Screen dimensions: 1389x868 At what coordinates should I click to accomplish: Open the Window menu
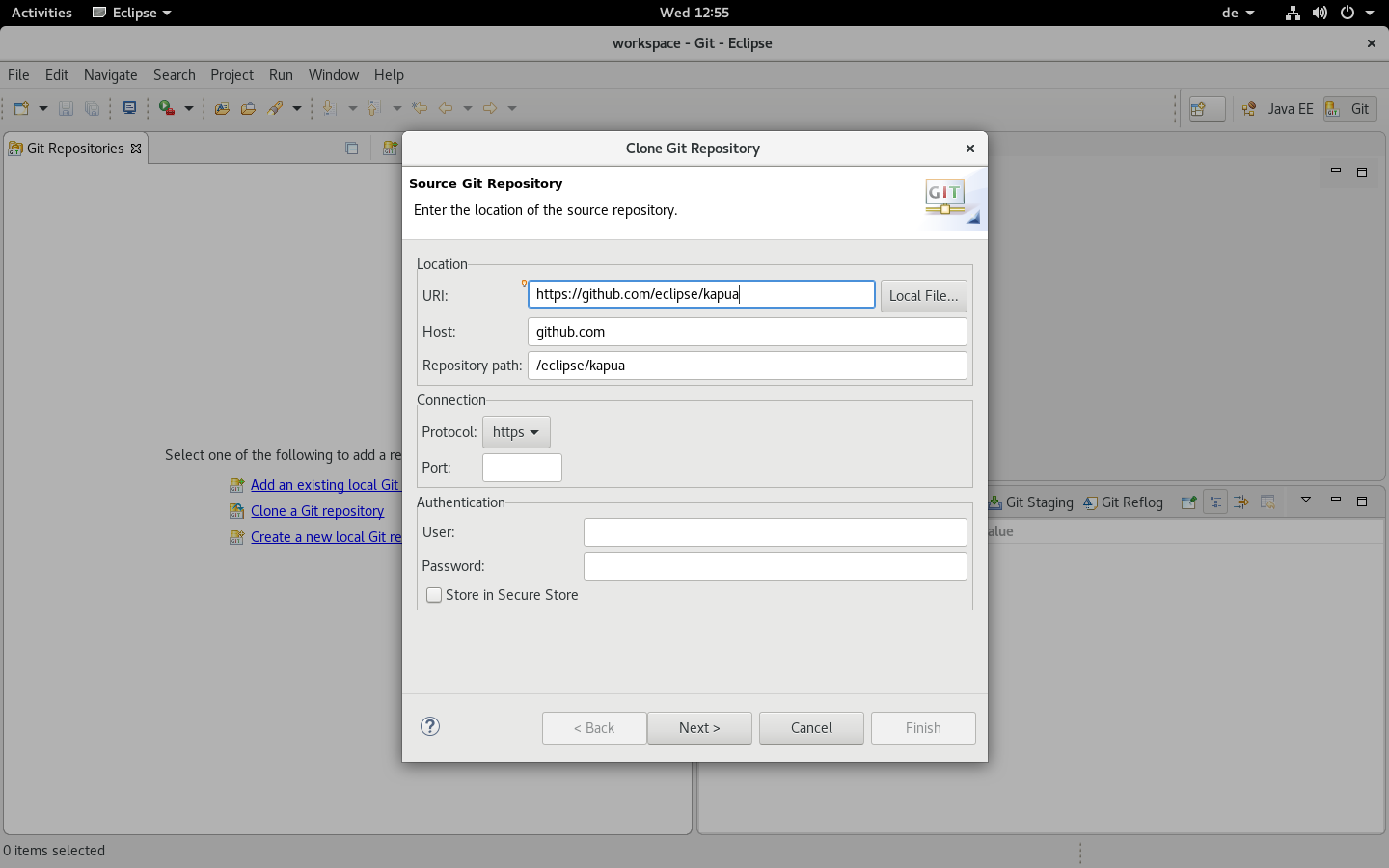[333, 74]
